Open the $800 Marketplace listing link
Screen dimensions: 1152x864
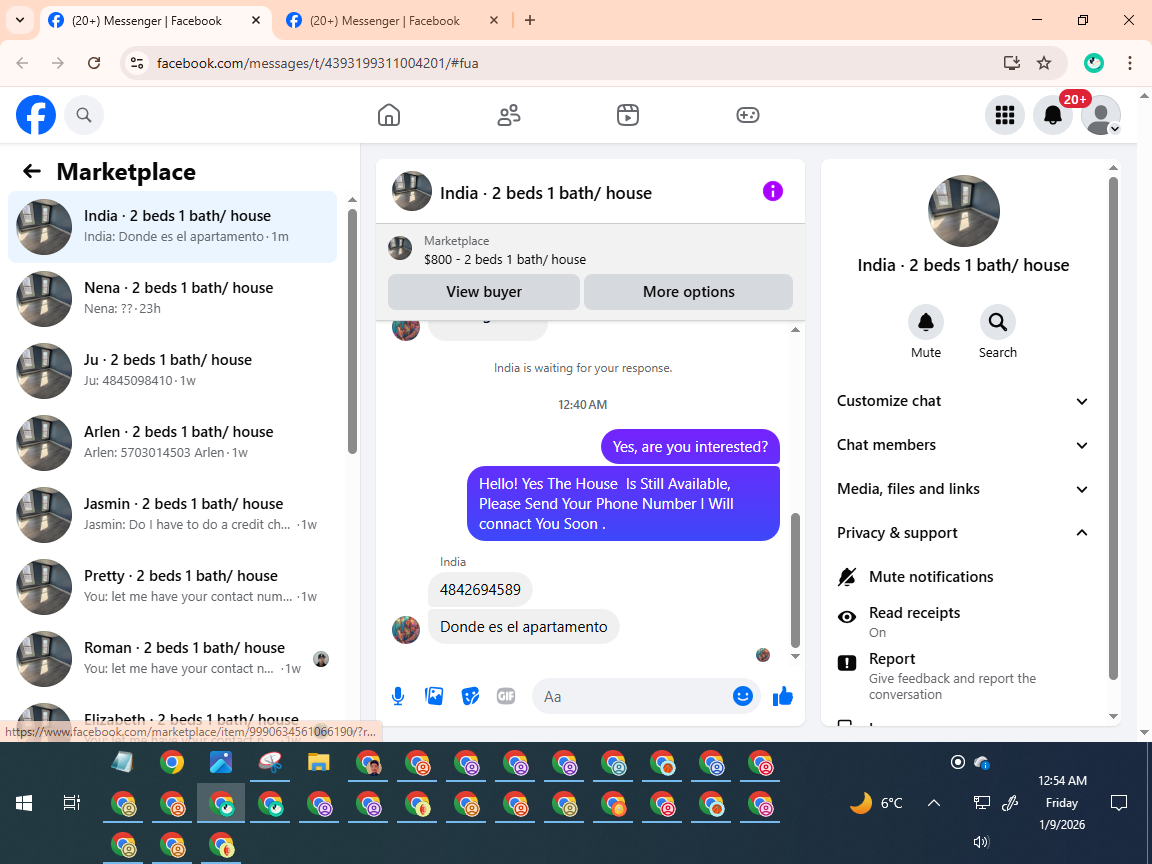click(x=505, y=259)
